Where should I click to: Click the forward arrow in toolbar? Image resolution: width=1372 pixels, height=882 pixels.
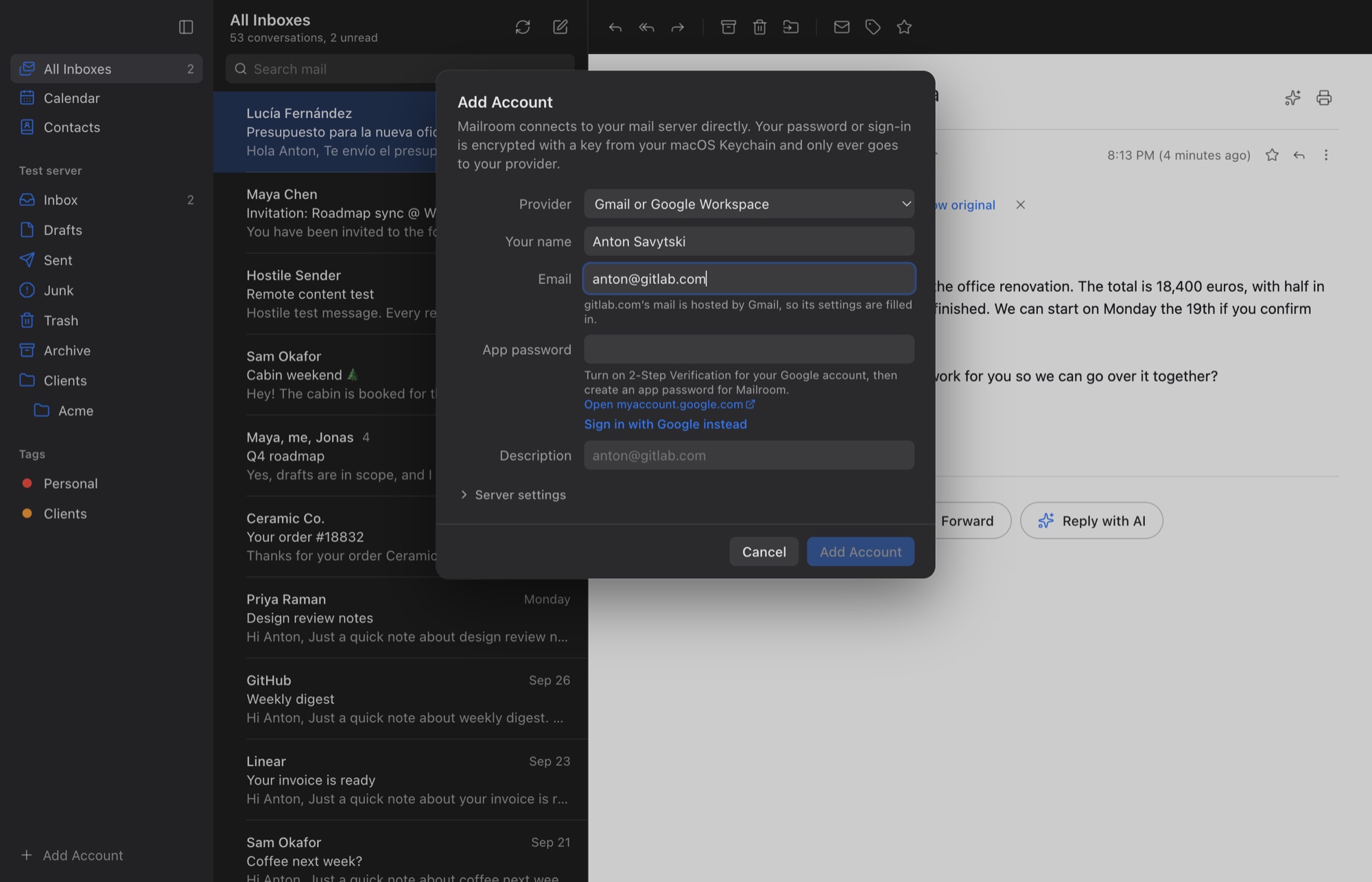click(x=678, y=27)
